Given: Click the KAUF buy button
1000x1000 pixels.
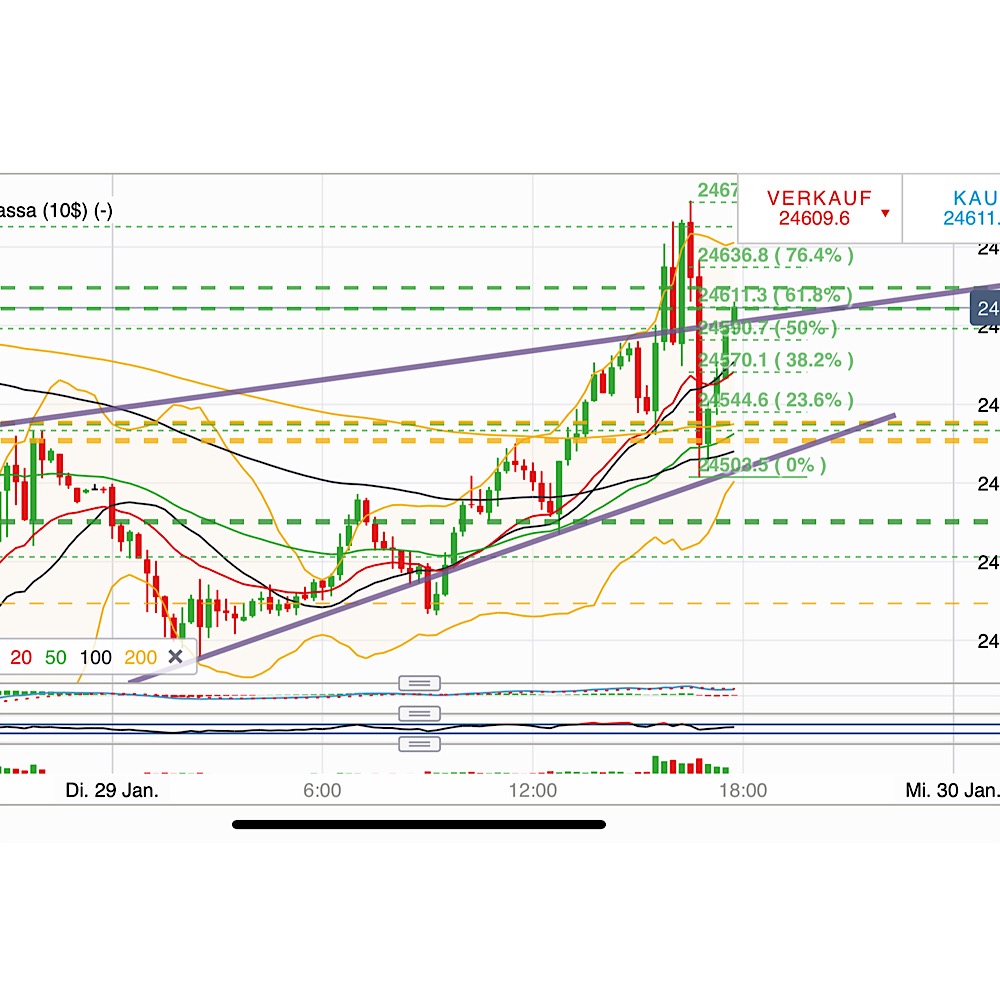Looking at the screenshot, I should (x=965, y=208).
